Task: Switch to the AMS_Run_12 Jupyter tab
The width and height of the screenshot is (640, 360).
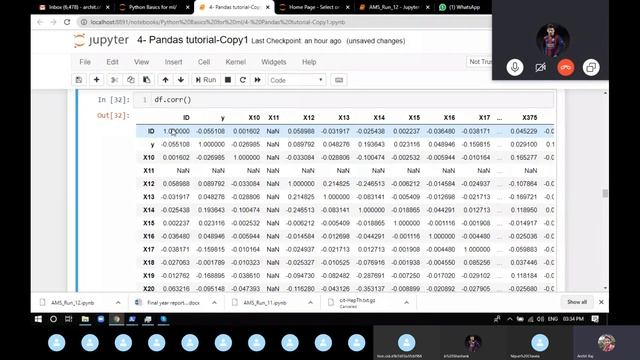Action: [x=394, y=7]
